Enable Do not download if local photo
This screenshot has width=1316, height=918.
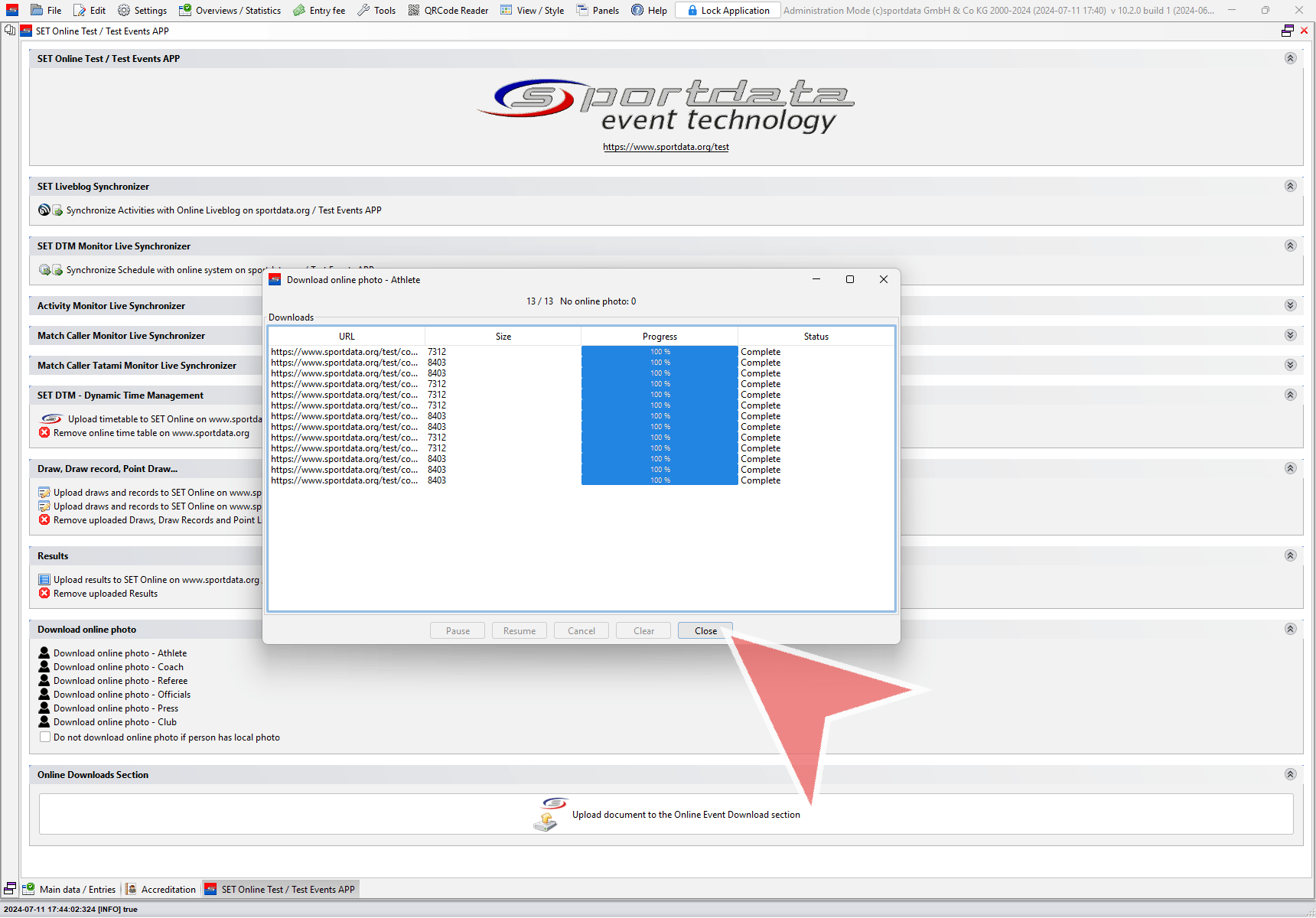pos(45,737)
